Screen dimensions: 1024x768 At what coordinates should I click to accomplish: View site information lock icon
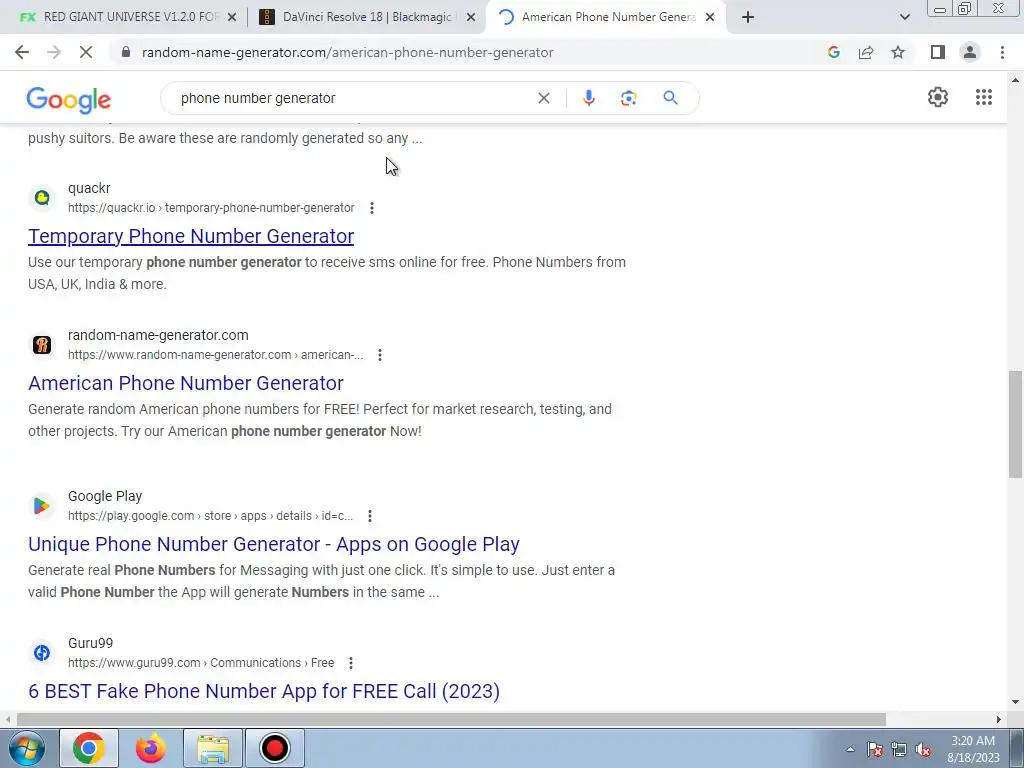(x=126, y=52)
